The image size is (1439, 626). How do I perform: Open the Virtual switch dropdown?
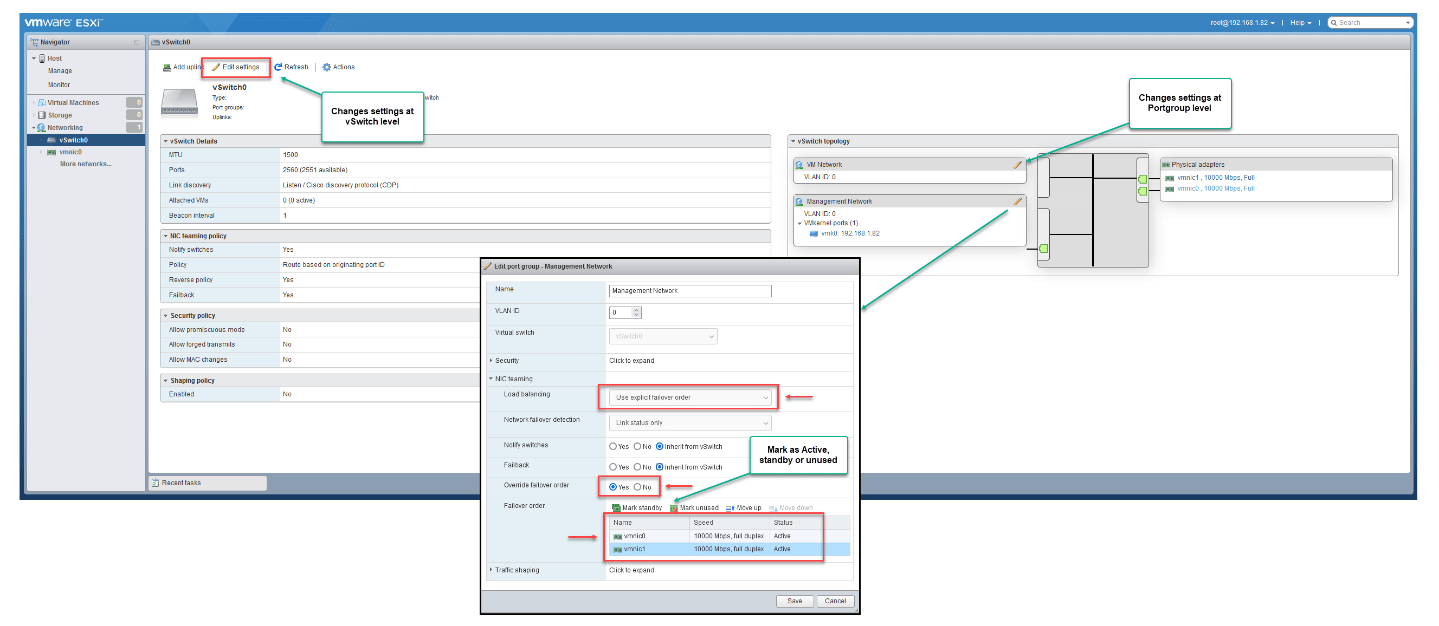663,336
